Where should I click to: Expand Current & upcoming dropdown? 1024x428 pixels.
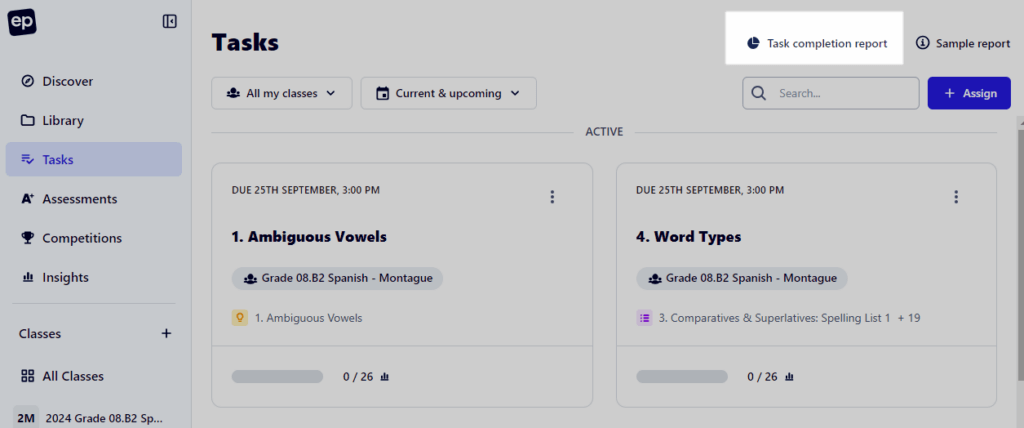tap(449, 93)
